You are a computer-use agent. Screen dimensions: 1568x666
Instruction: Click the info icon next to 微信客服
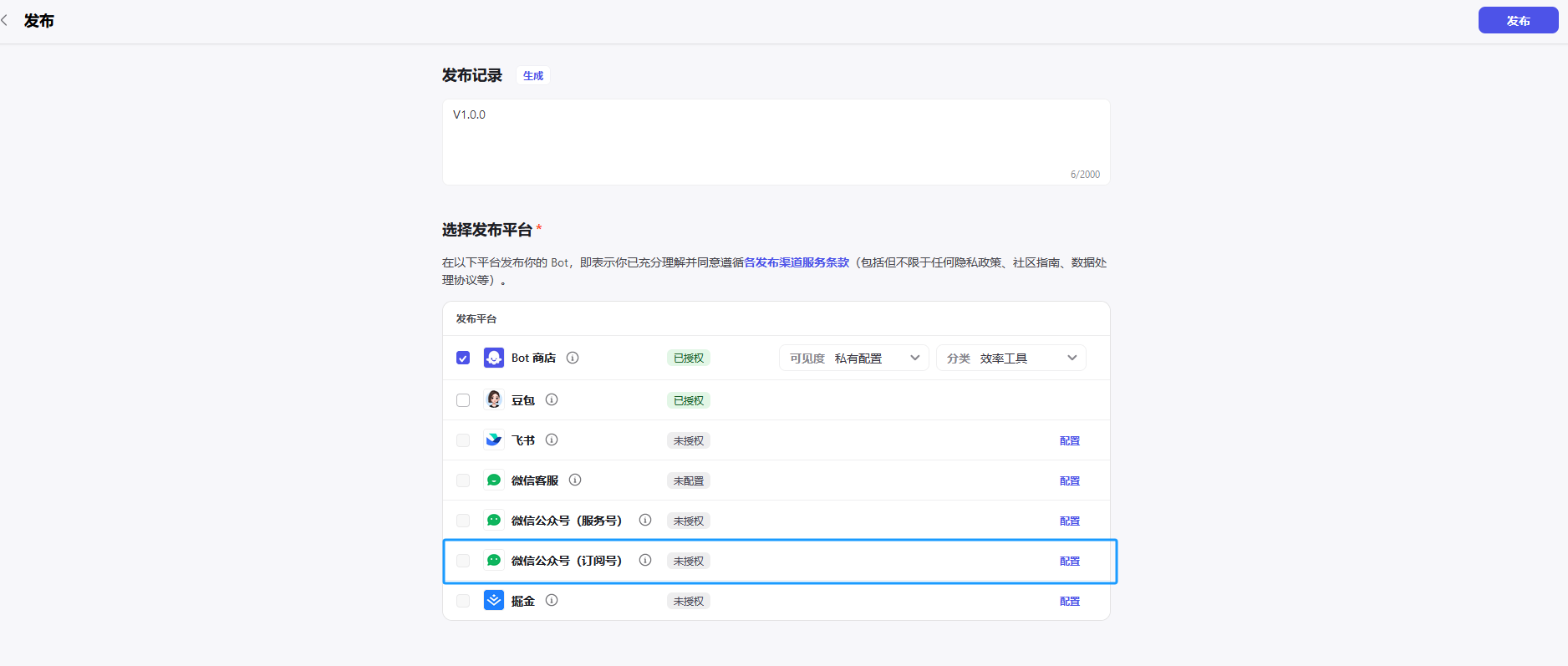tap(575, 480)
